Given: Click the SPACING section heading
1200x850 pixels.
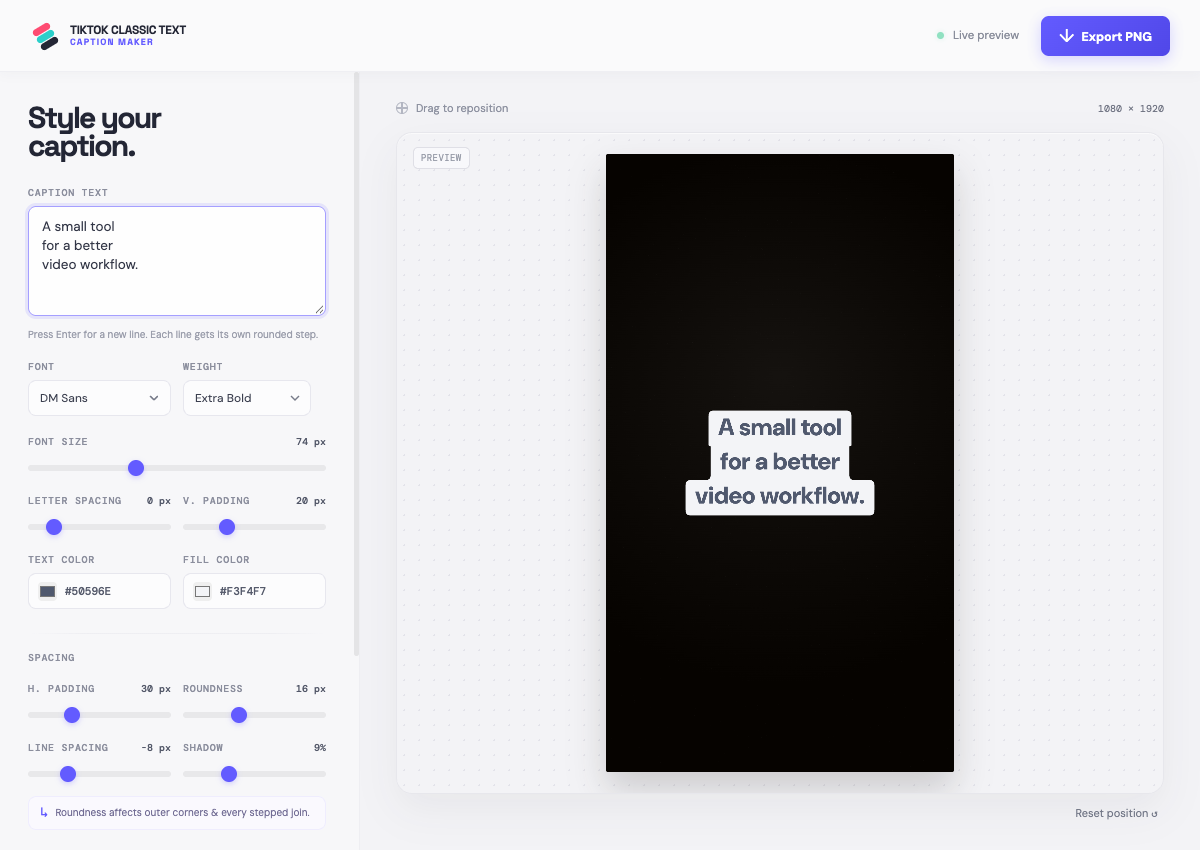Looking at the screenshot, I should (51, 658).
